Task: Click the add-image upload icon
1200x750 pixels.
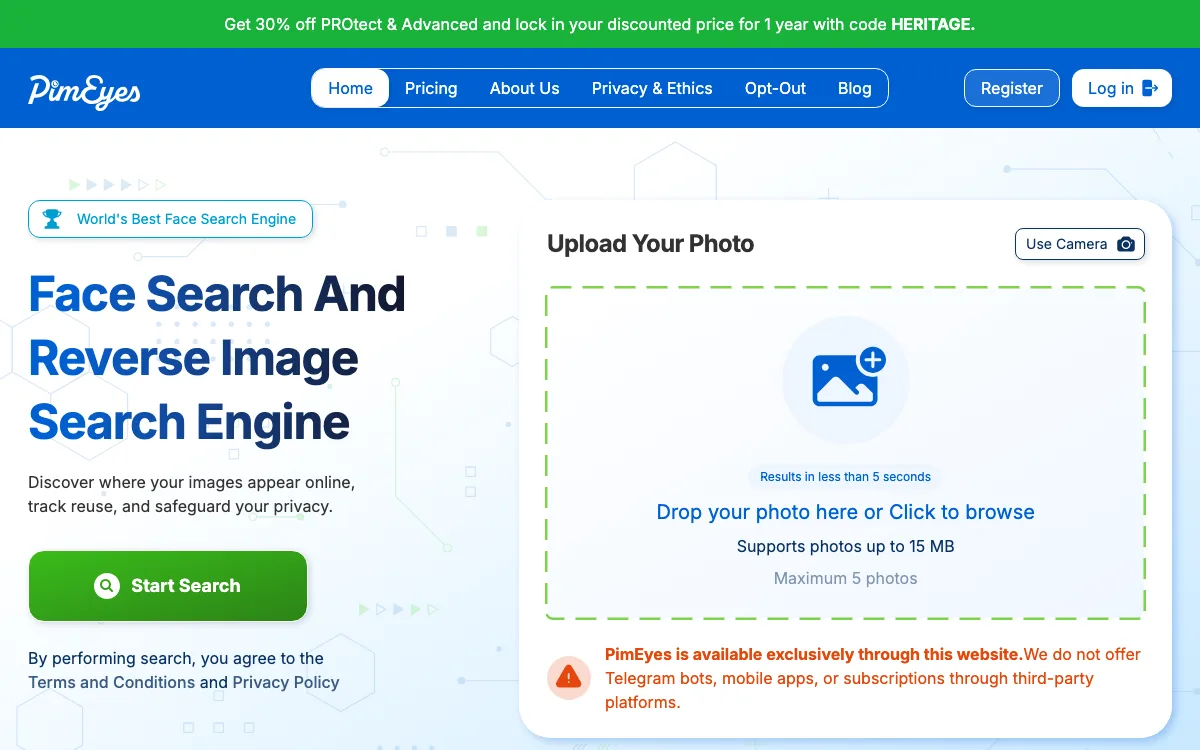Action: coord(849,376)
